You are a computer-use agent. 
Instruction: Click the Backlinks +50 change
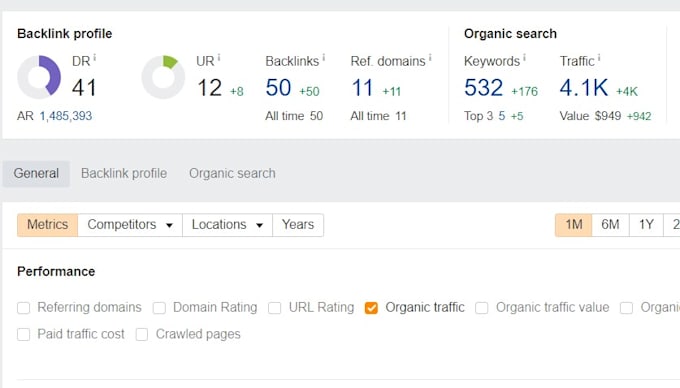click(x=309, y=91)
